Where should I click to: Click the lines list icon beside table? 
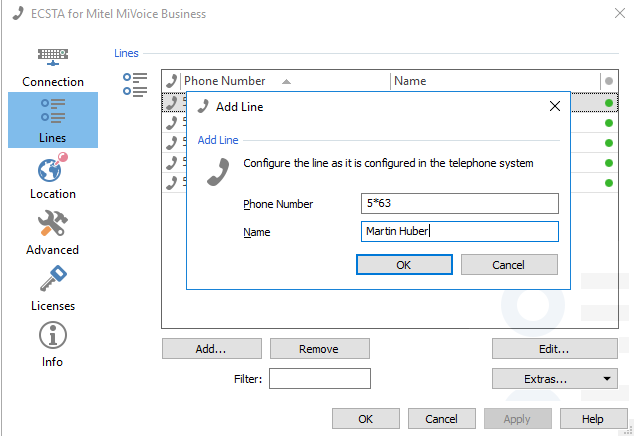coord(135,84)
